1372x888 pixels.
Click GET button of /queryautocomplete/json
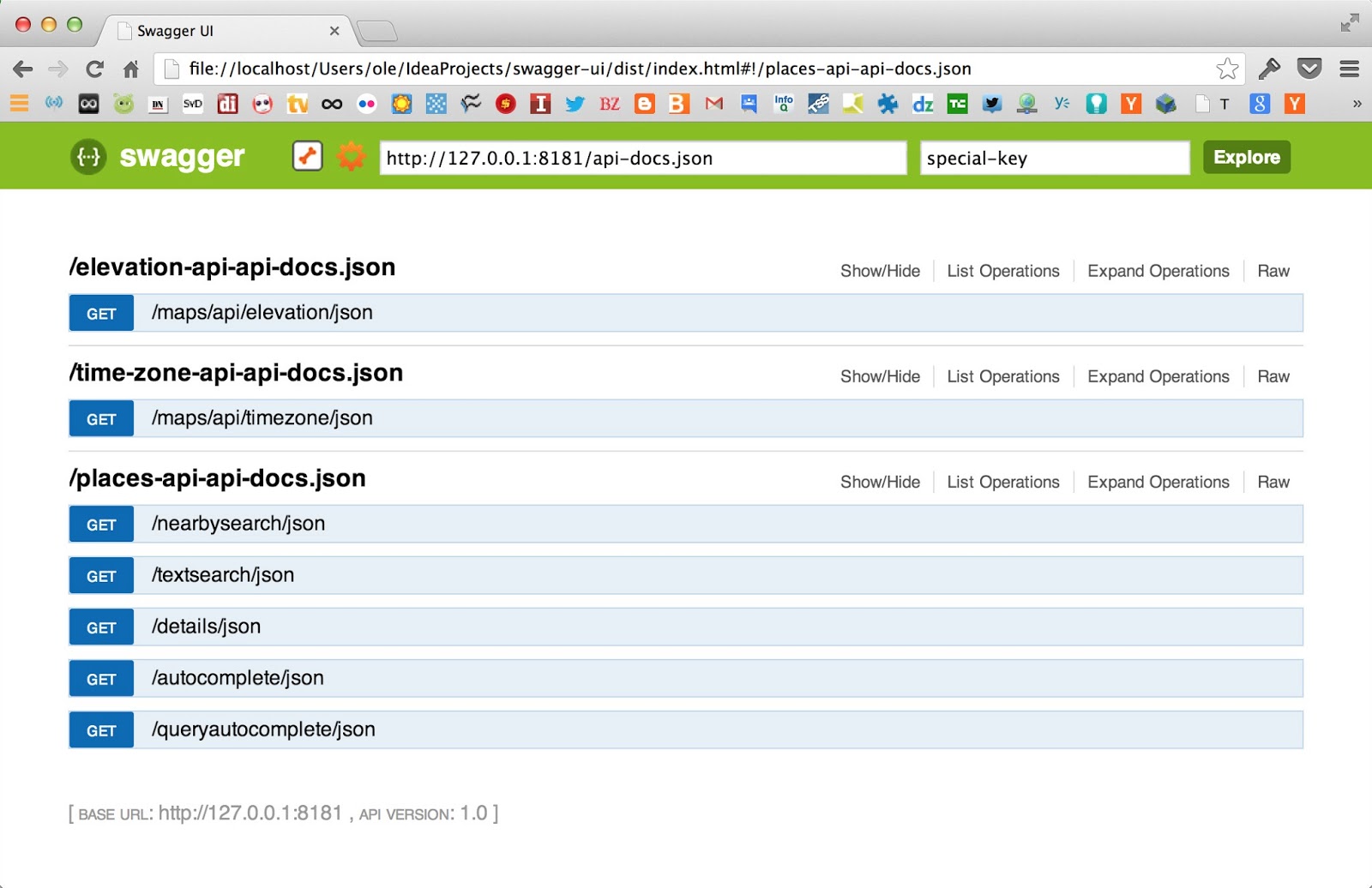coord(101,730)
